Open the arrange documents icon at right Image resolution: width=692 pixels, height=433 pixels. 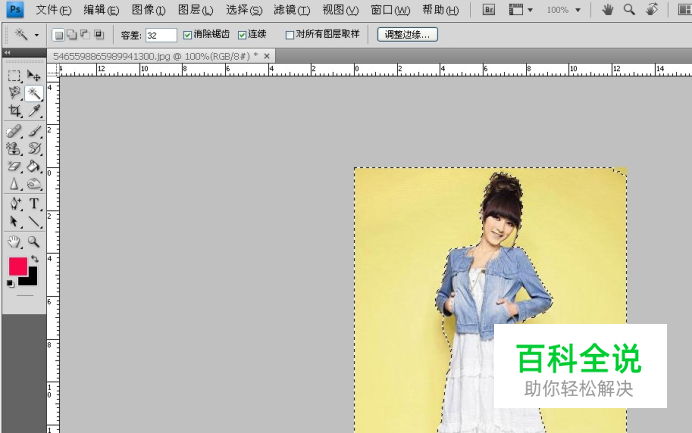(685, 10)
